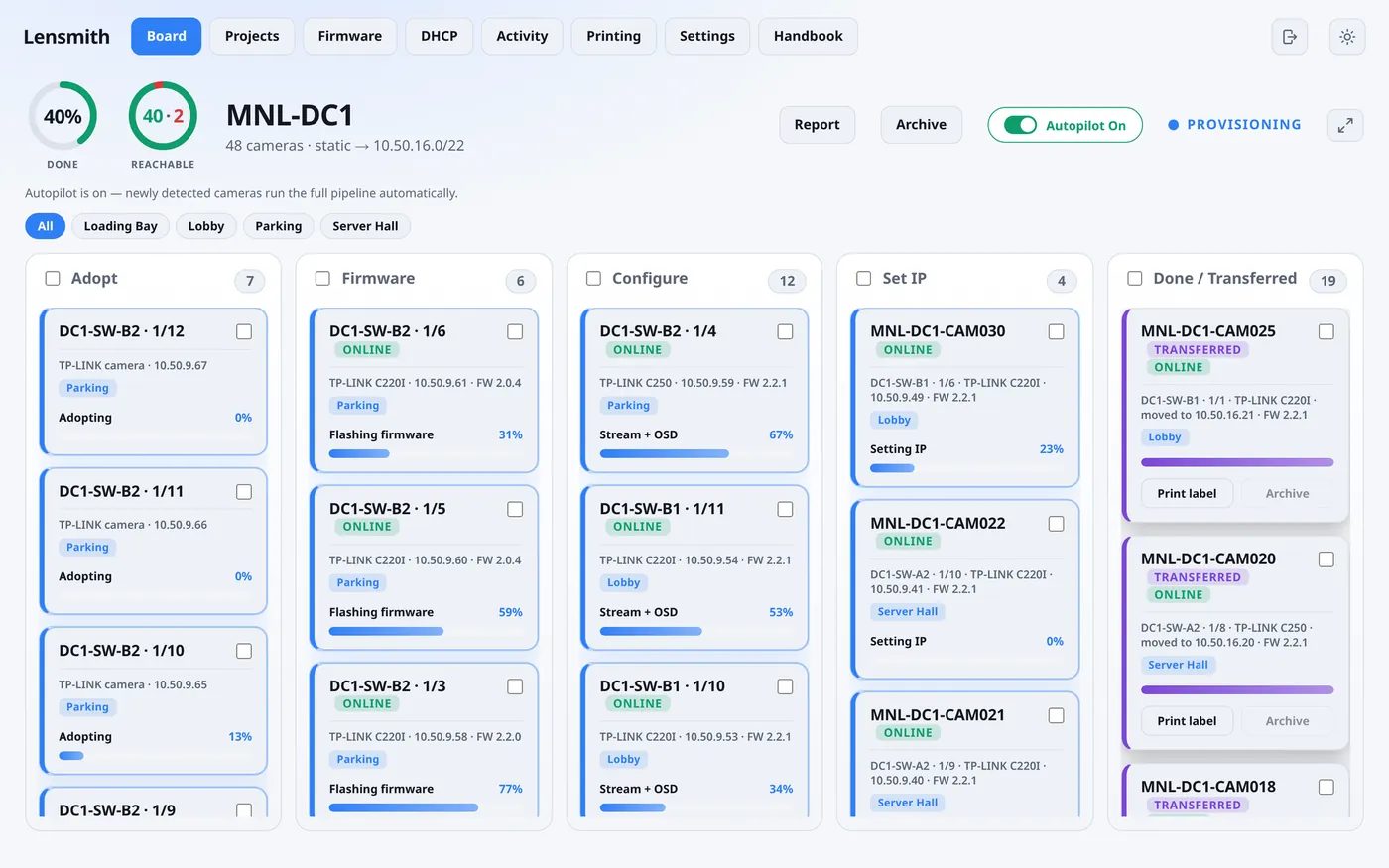Screen dimensions: 1389x868
Task: Open the Settings tab
Action: point(707,36)
